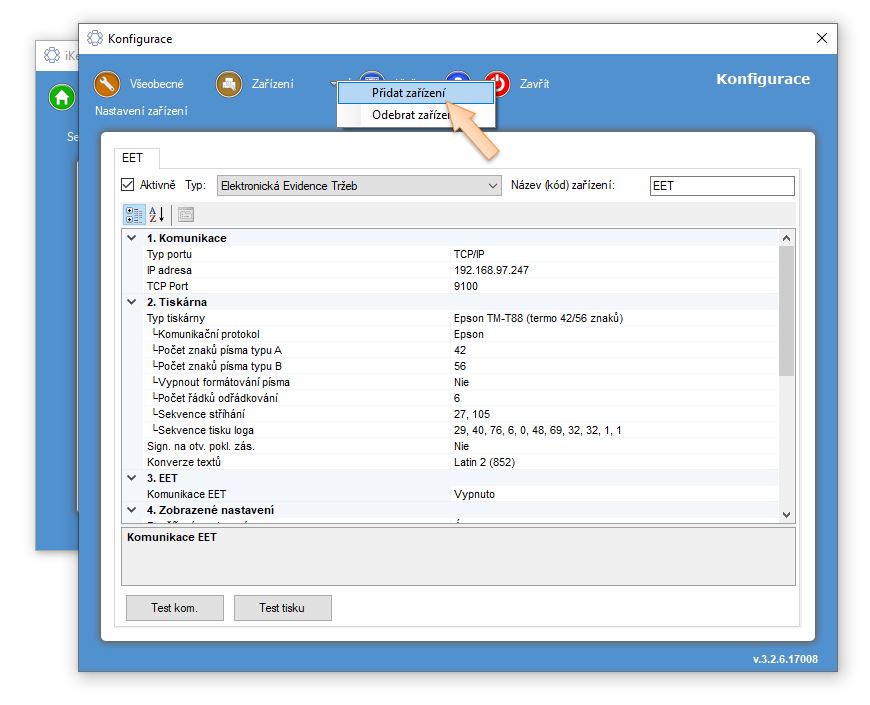Switch property grid to categorized view
Screen dimensions: 870x705
[133, 214]
